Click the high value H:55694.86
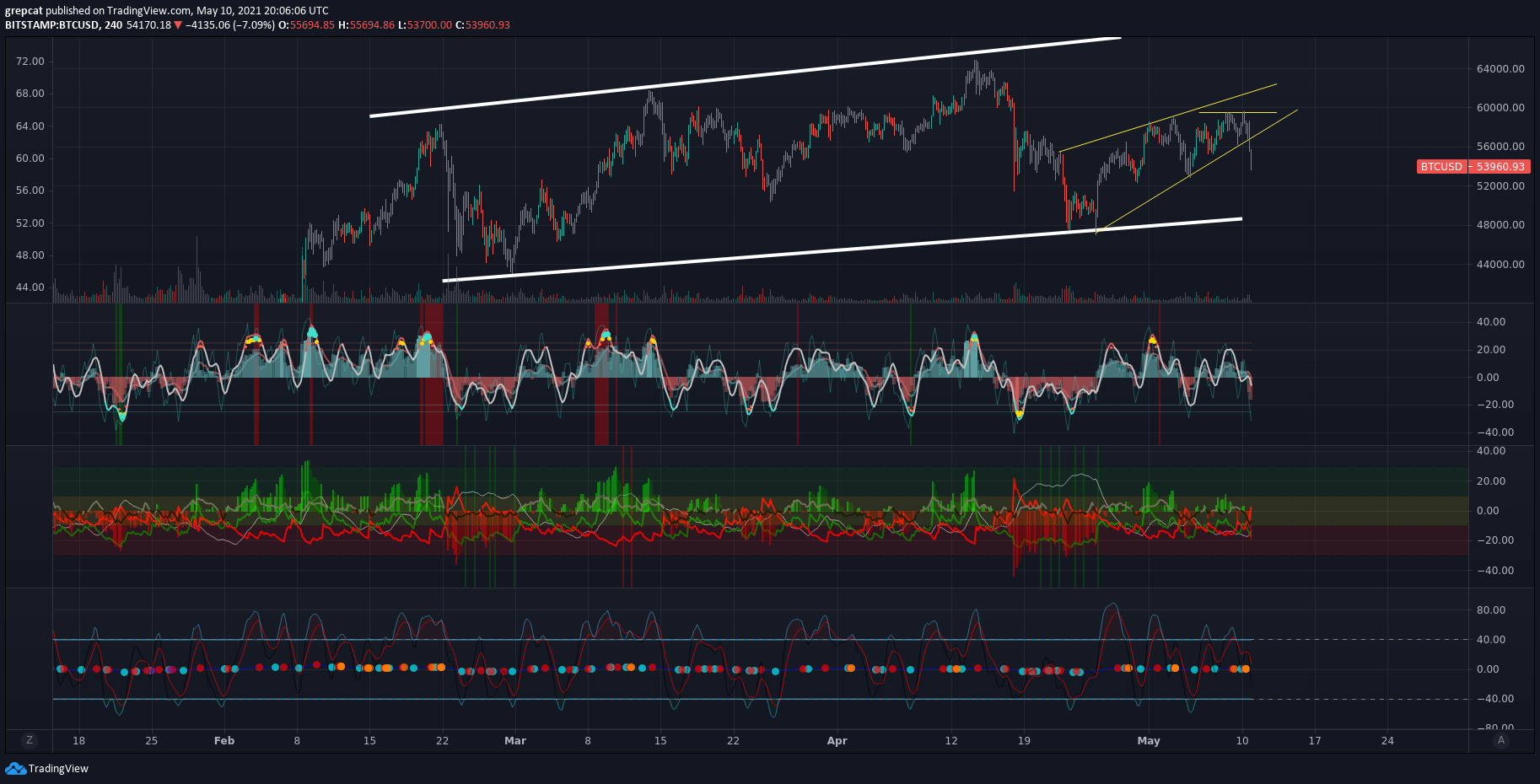This screenshot has width=1540, height=784. point(366,24)
